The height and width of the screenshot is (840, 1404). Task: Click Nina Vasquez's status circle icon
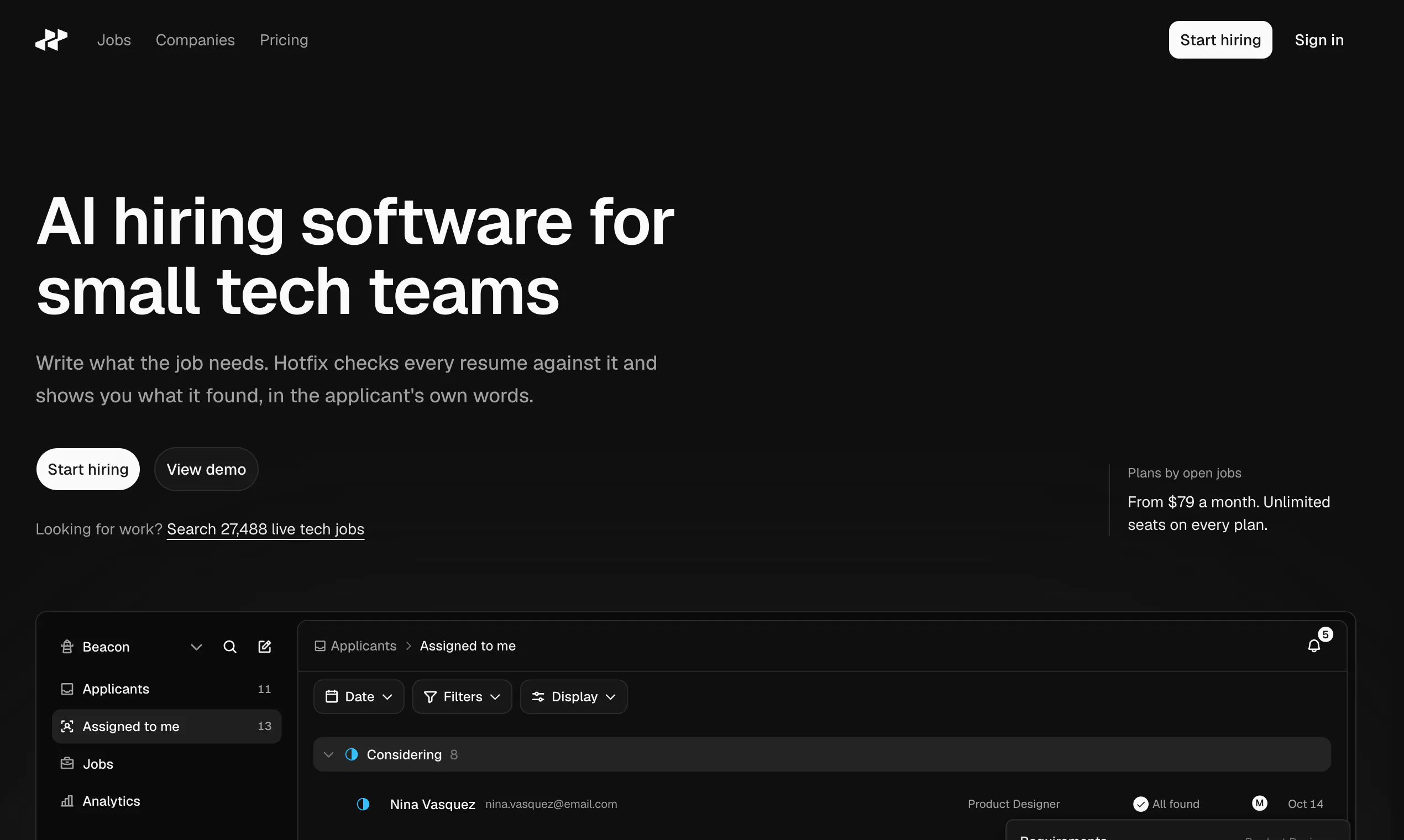click(363, 804)
